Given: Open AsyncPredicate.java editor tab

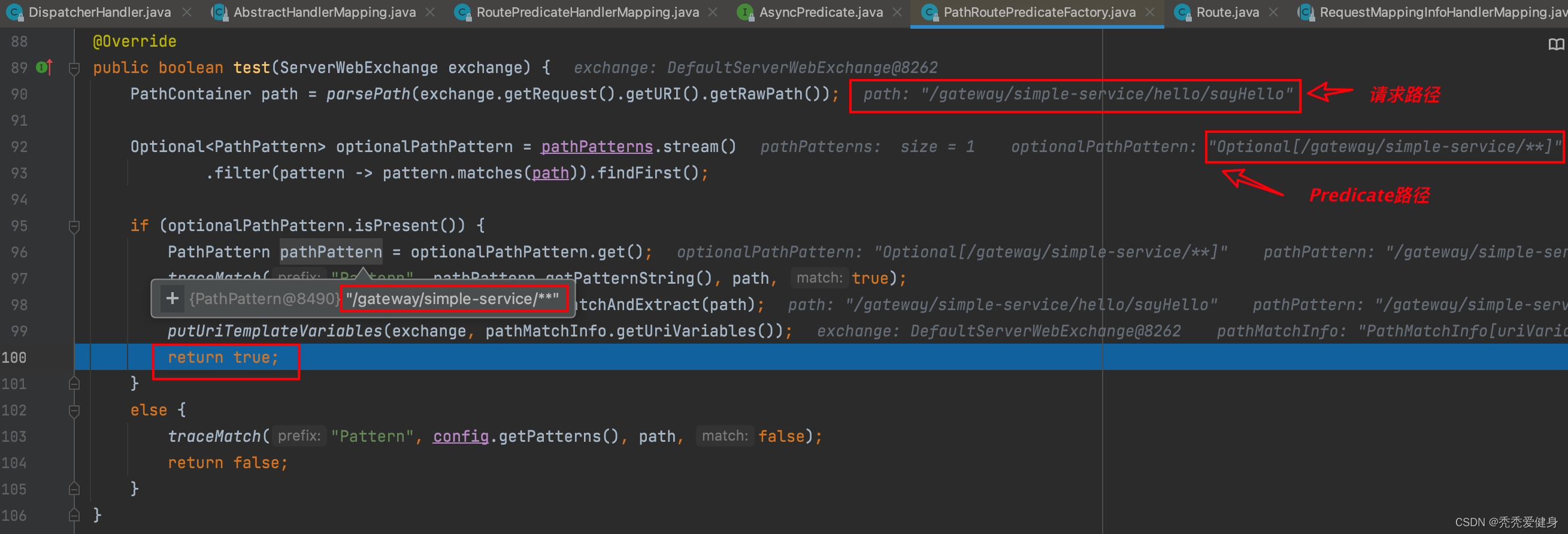Looking at the screenshot, I should coord(821,12).
